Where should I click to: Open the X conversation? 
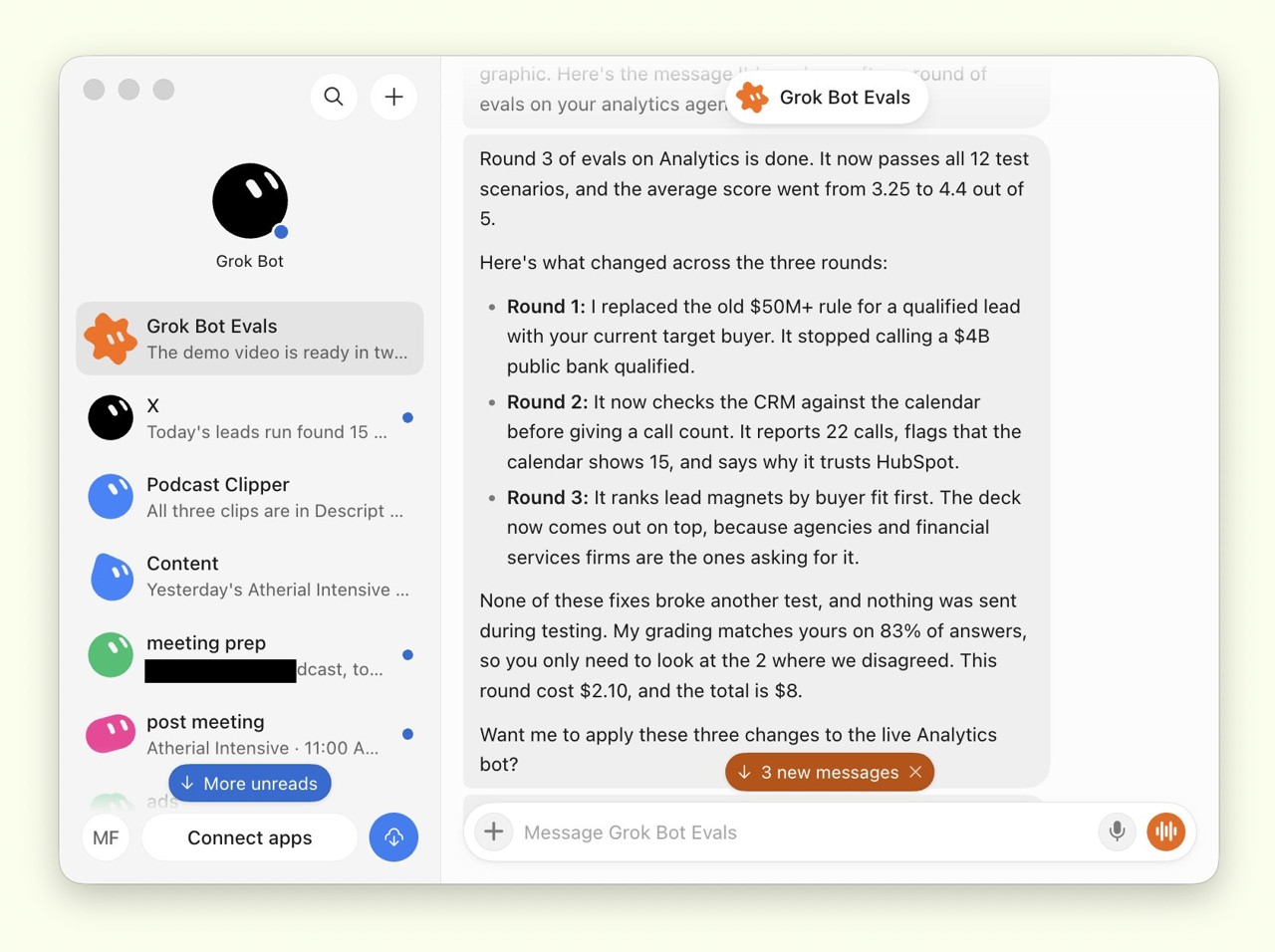click(x=250, y=418)
